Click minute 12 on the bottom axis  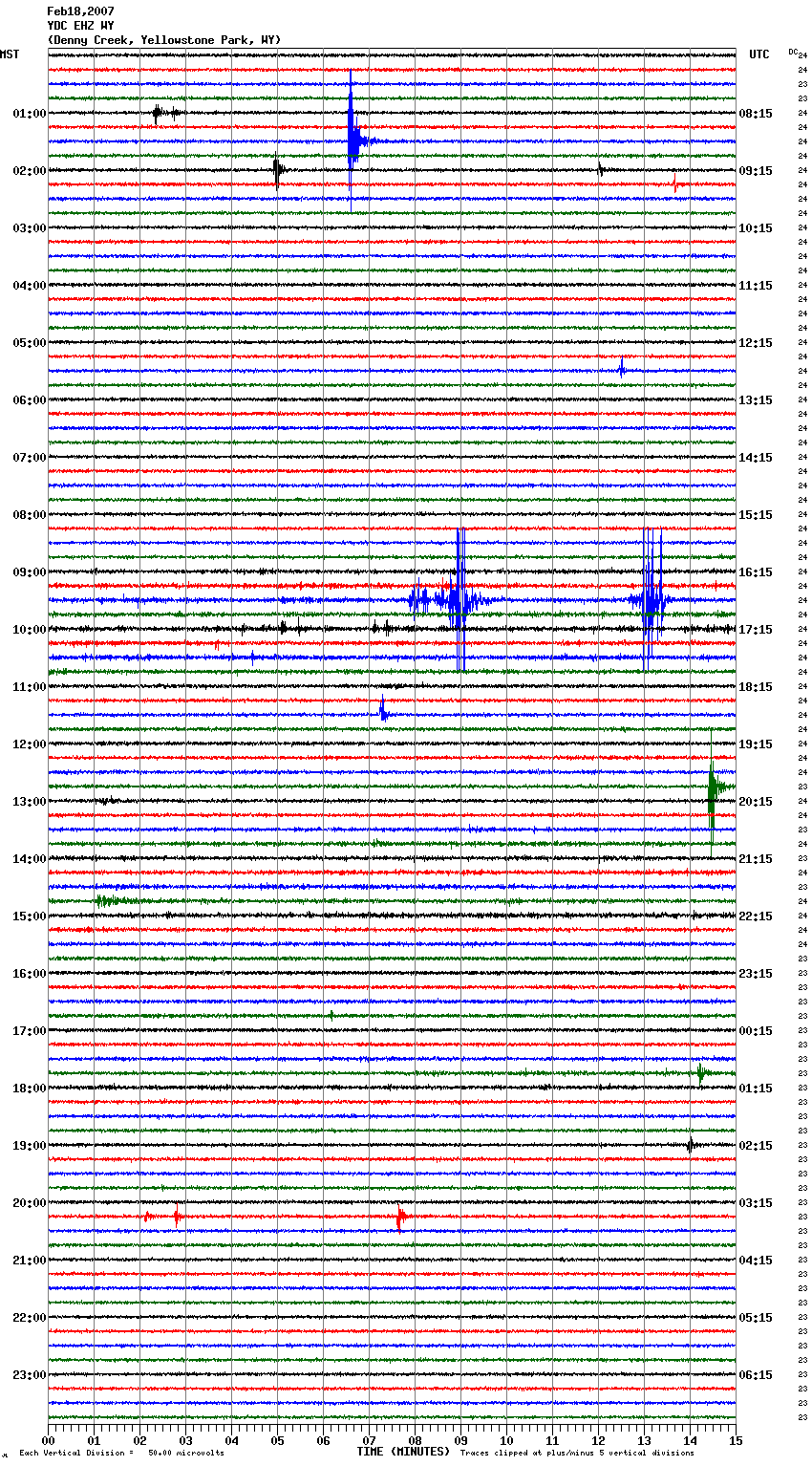tap(598, 1440)
